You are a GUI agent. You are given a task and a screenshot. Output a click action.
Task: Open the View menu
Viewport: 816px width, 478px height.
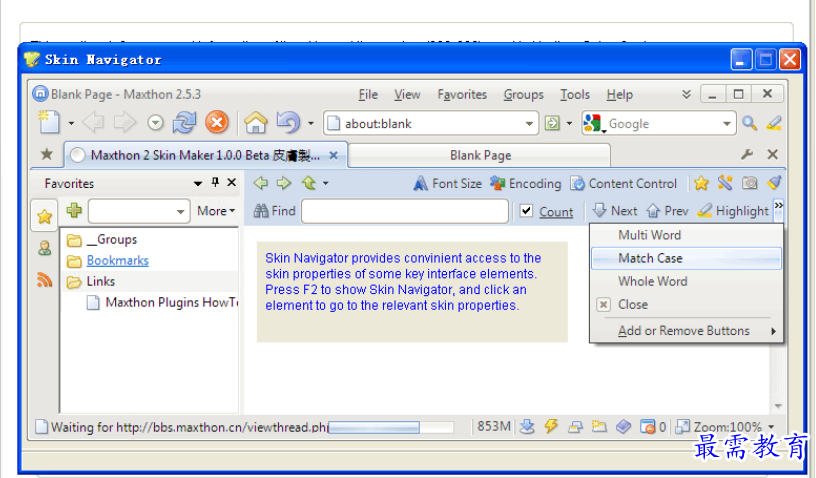click(x=407, y=95)
